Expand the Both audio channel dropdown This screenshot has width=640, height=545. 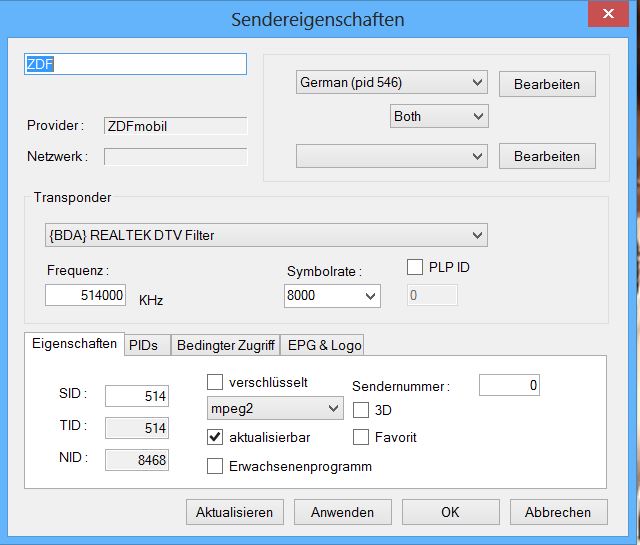pyautogui.click(x=438, y=116)
